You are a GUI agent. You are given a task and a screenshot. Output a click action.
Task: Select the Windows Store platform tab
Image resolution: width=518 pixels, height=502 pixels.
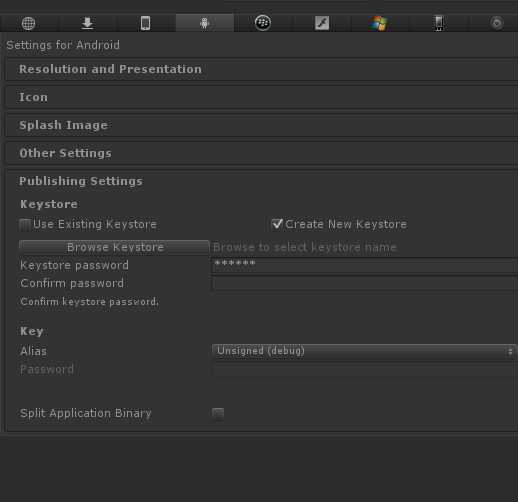point(379,23)
